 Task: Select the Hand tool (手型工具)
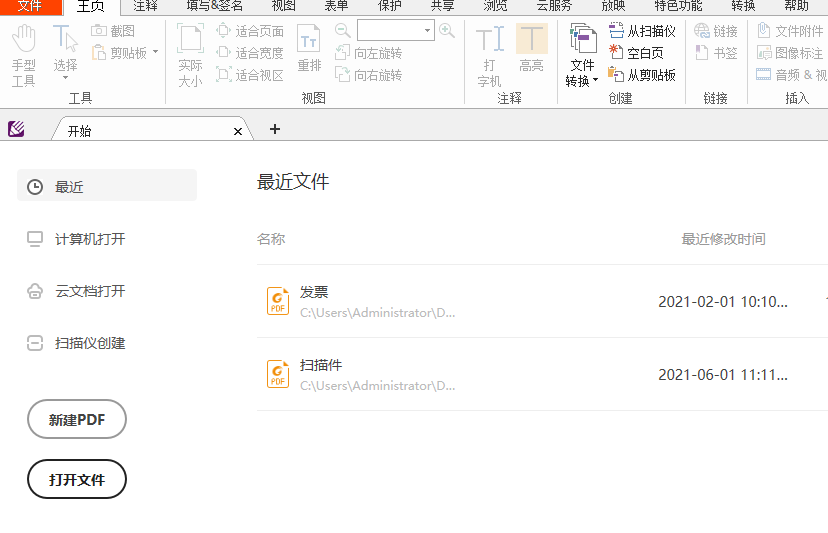(24, 55)
